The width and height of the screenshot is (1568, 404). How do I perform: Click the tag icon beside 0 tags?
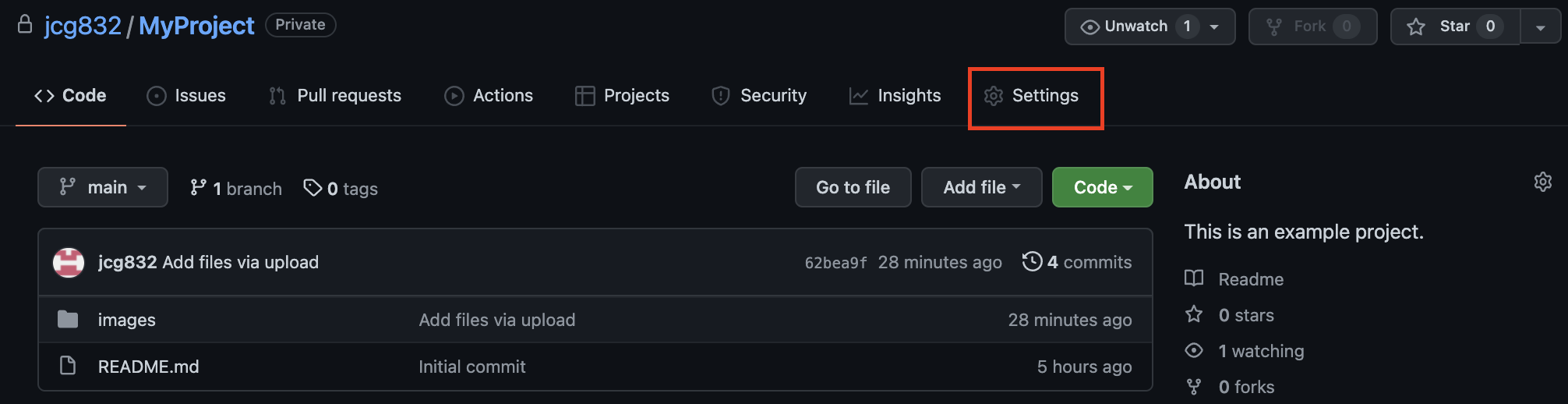pyautogui.click(x=313, y=188)
